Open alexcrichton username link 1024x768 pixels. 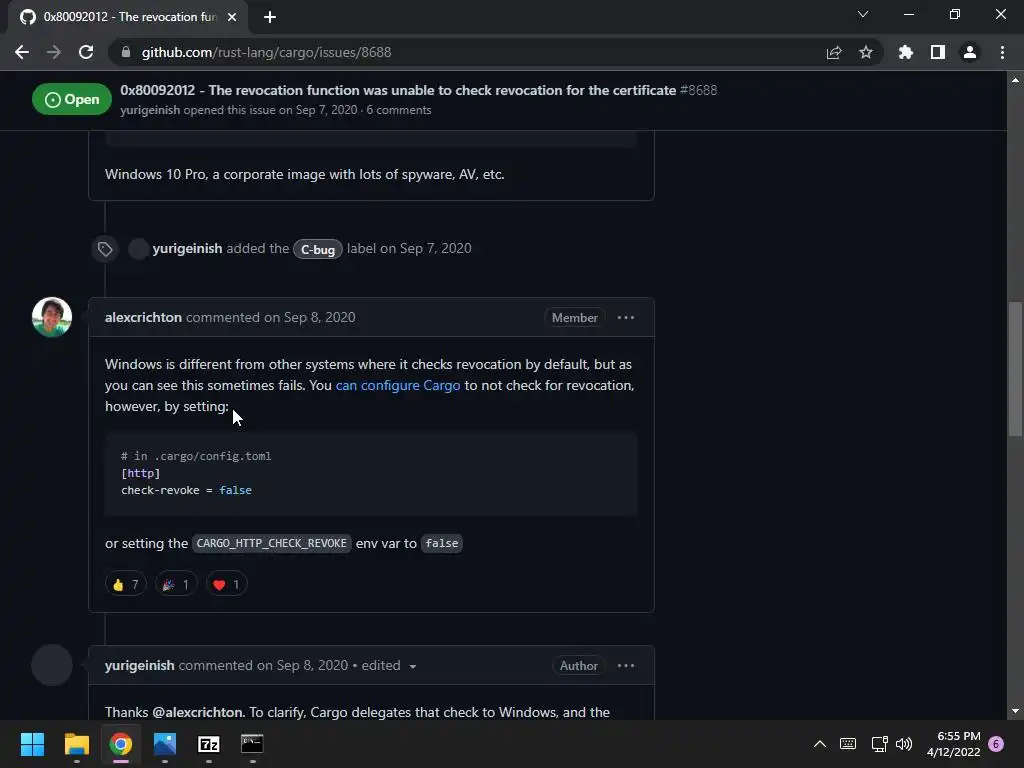[143, 317]
